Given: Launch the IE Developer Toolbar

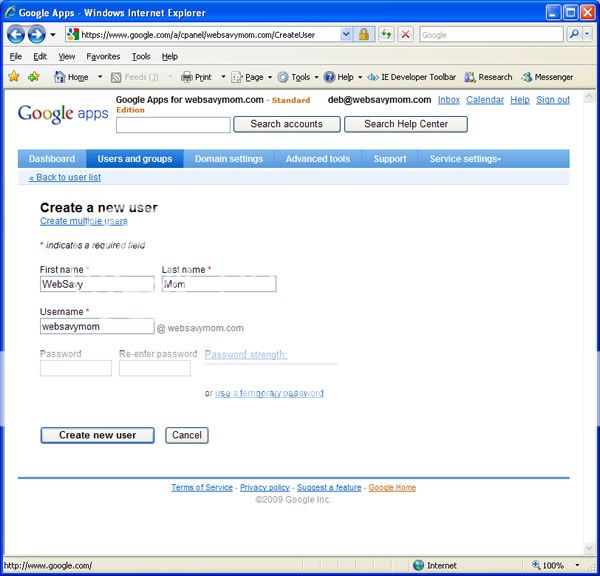Looking at the screenshot, I should (x=411, y=77).
